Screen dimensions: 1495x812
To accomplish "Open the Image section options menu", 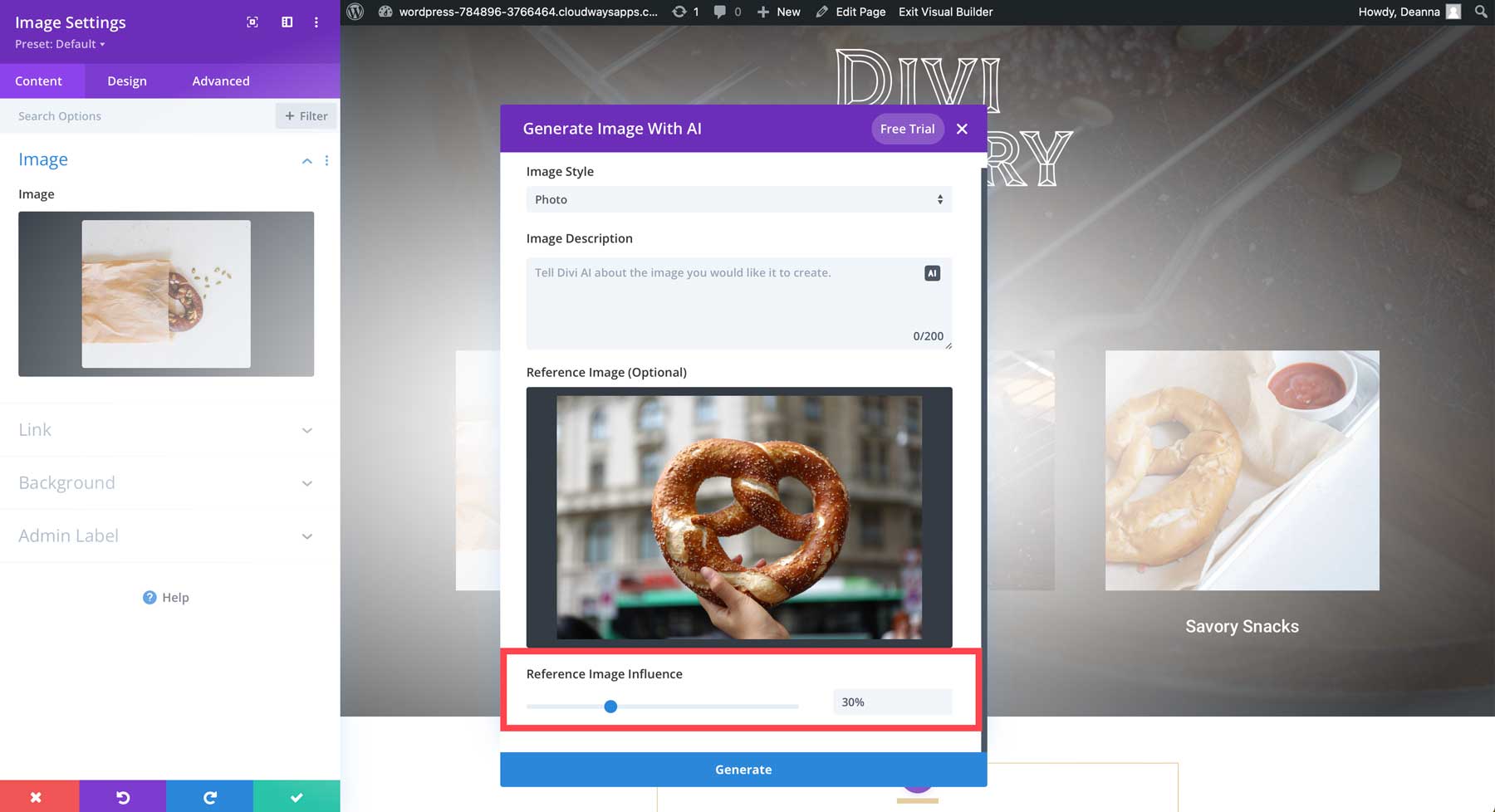I will (326, 160).
